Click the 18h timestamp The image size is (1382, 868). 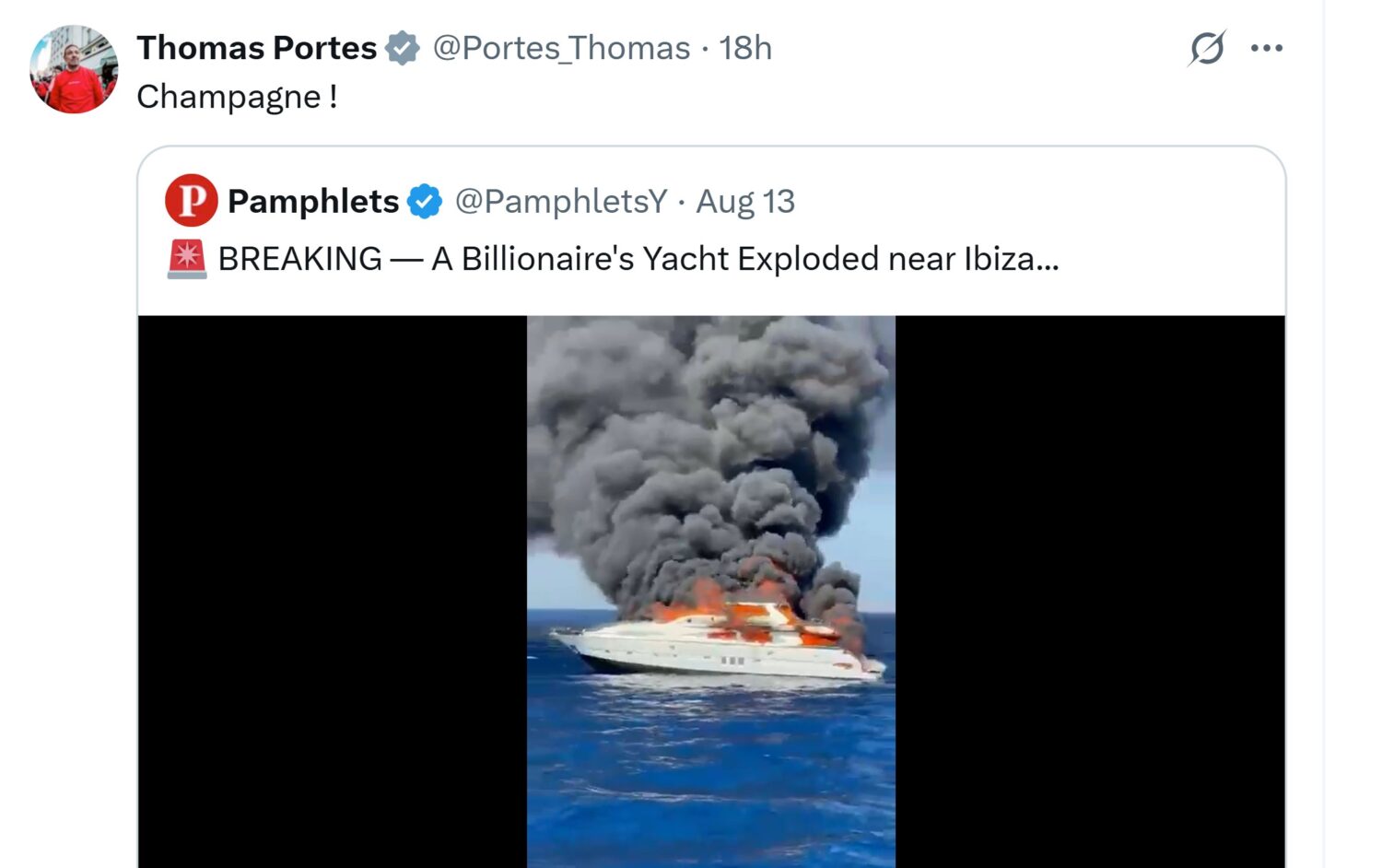tap(745, 48)
